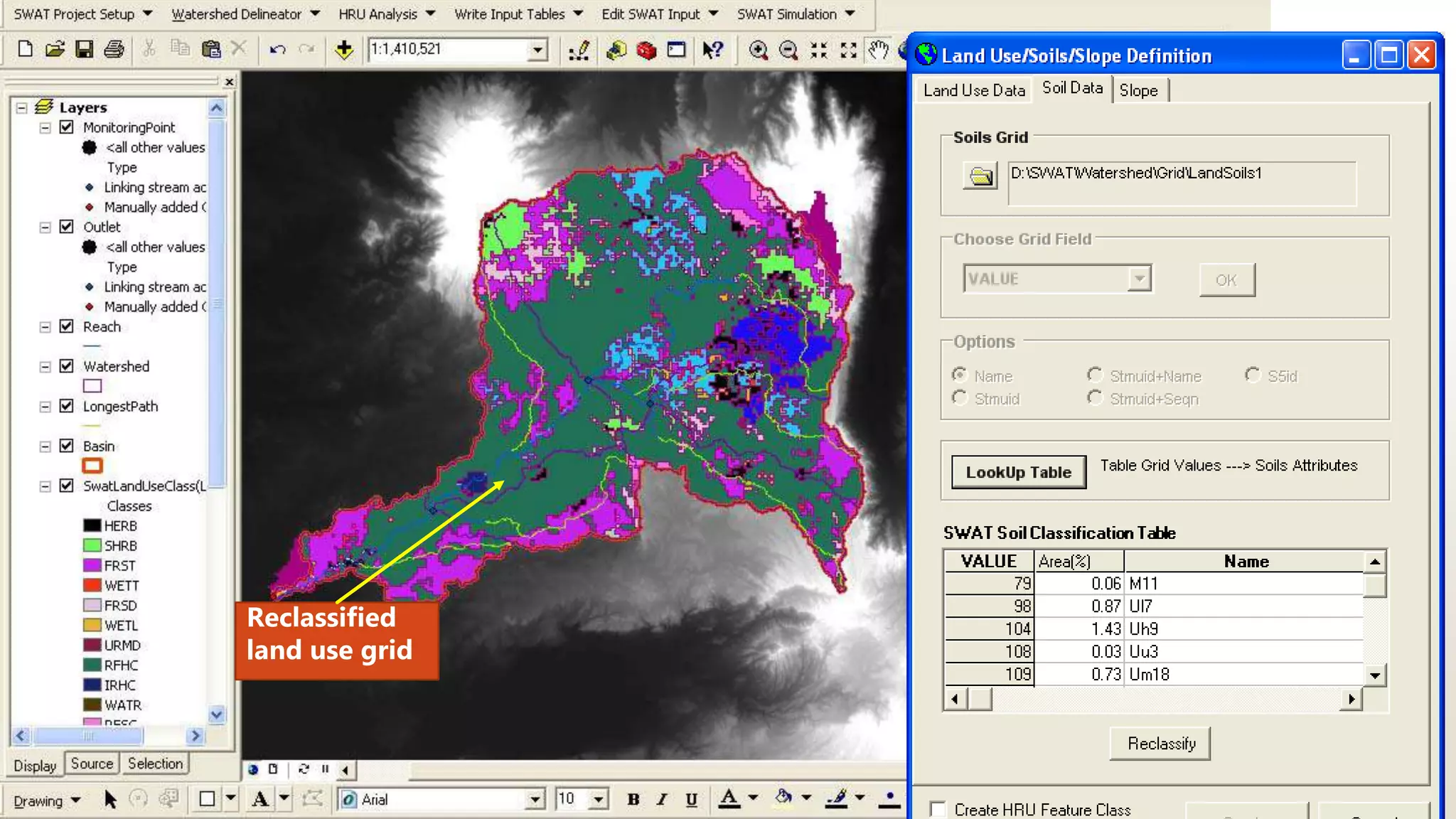Open the map scale dropdown
Image resolution: width=1456 pixels, height=819 pixels.
(x=537, y=50)
